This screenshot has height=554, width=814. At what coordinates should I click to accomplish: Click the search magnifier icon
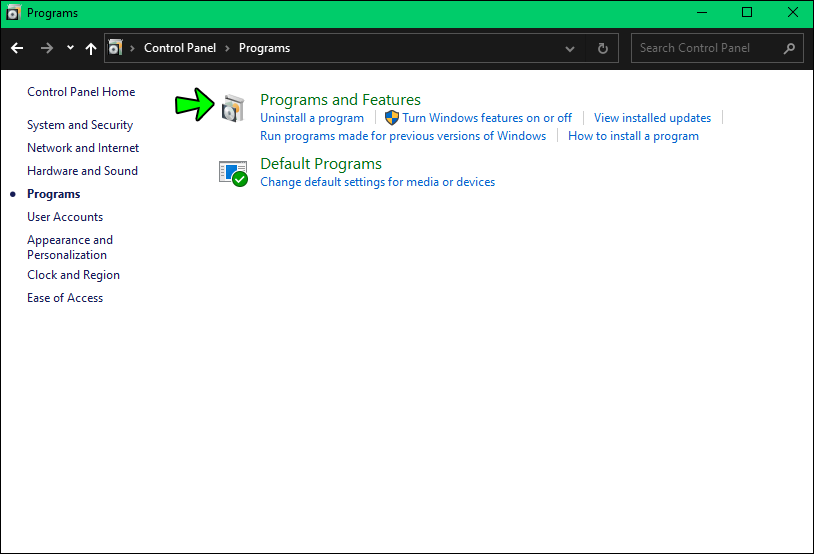(789, 48)
